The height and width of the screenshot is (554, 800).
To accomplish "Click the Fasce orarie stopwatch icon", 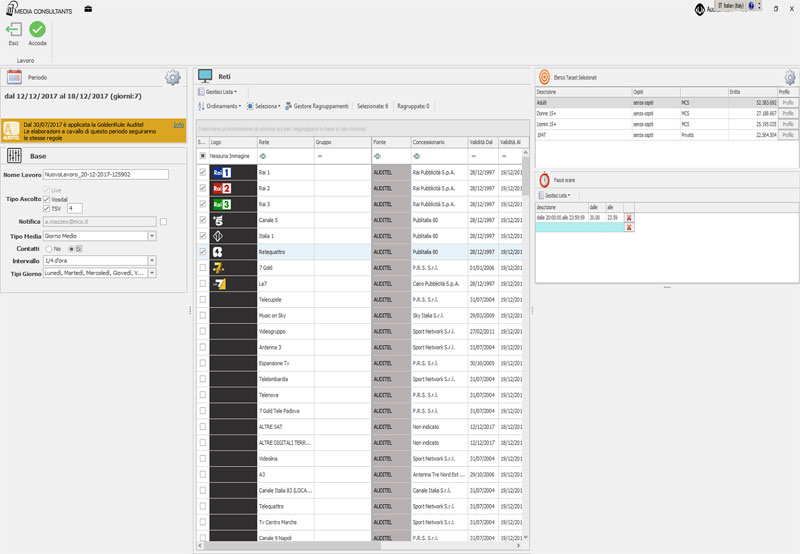I will [544, 180].
